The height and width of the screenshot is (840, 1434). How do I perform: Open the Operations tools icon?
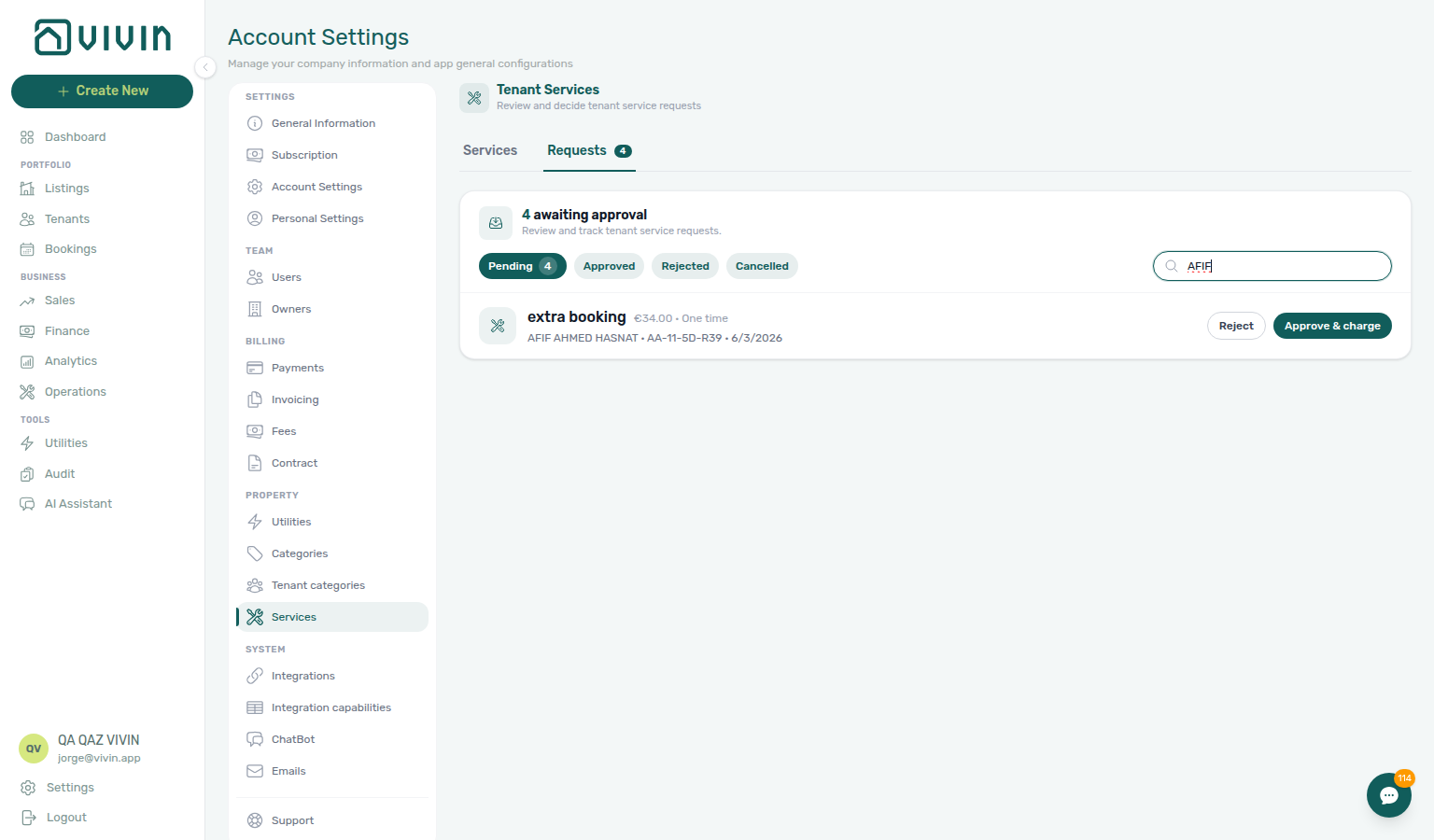pyautogui.click(x=27, y=392)
